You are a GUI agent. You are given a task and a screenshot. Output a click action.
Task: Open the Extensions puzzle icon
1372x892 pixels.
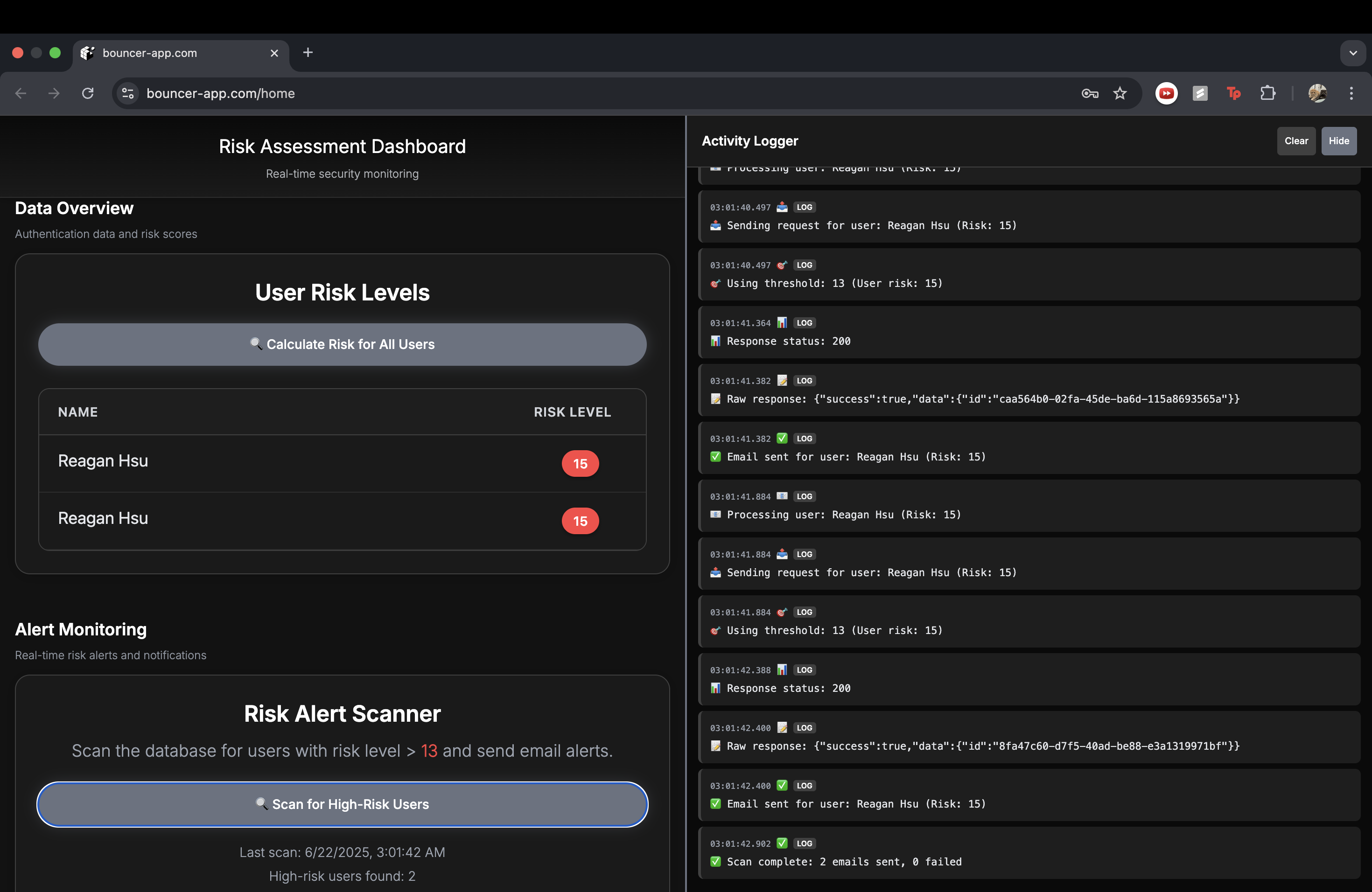(1267, 93)
